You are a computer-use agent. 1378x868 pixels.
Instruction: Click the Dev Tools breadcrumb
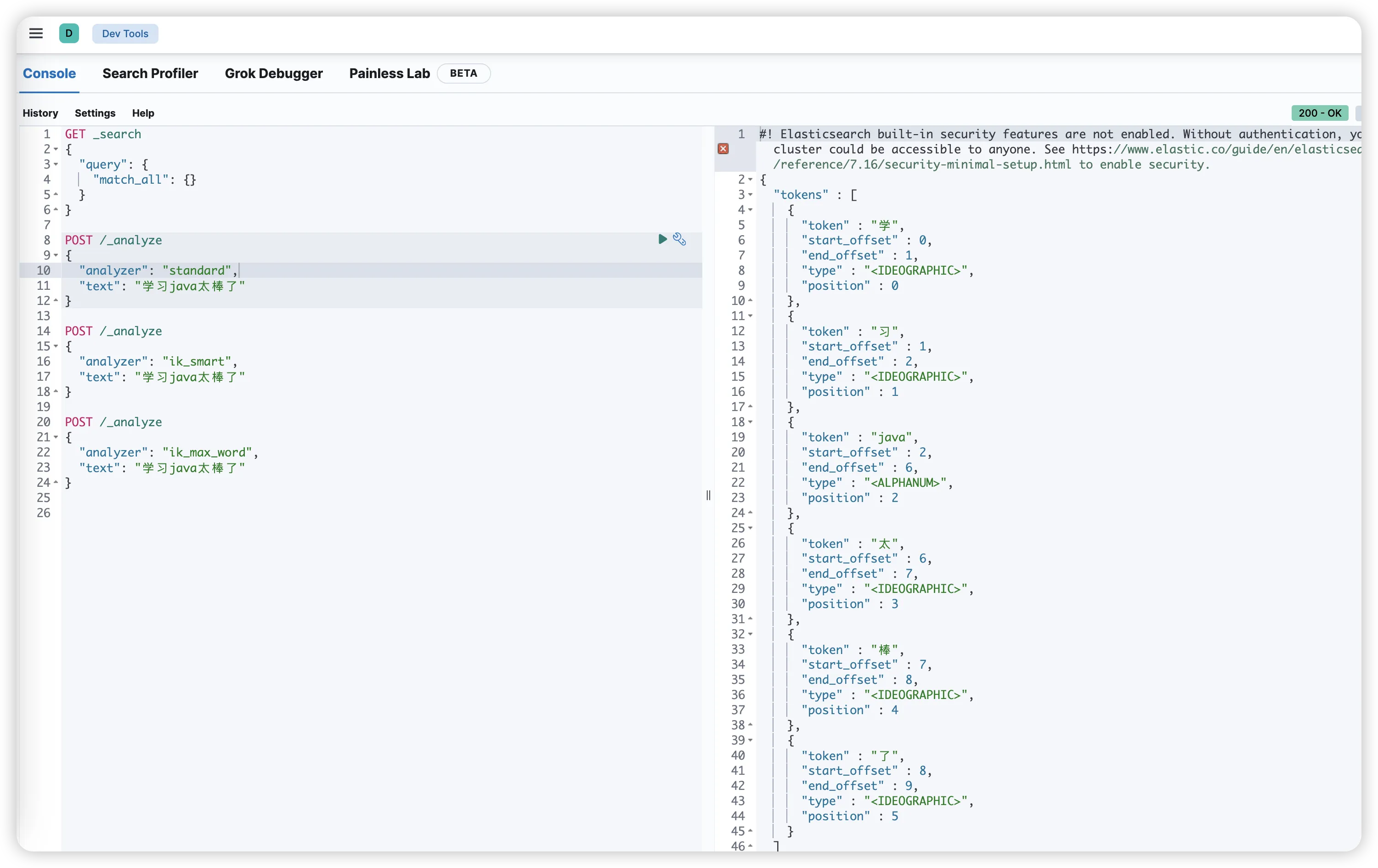click(x=125, y=34)
